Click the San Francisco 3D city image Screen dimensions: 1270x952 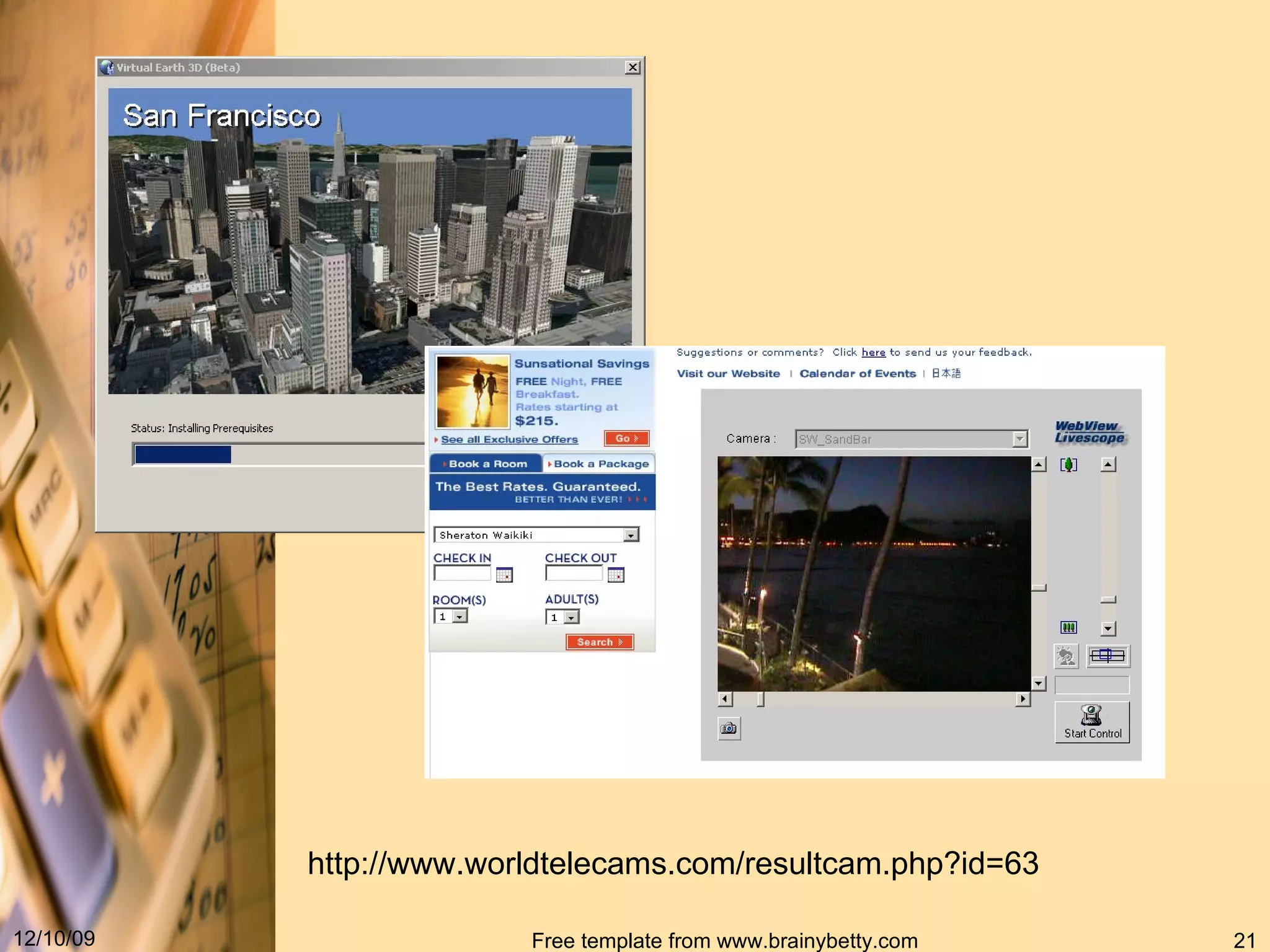pyautogui.click(x=370, y=240)
